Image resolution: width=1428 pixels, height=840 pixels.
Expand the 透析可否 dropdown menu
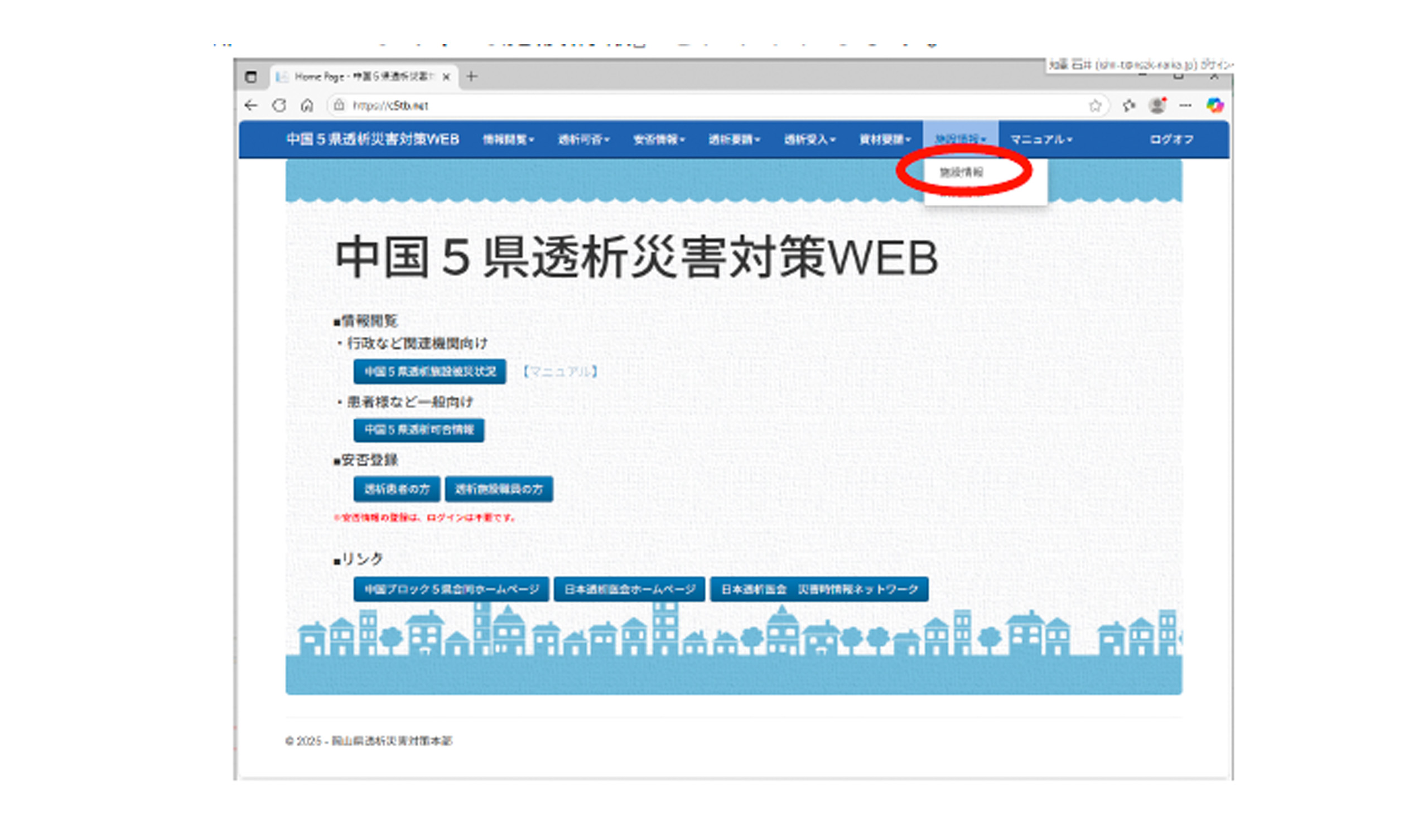(583, 139)
